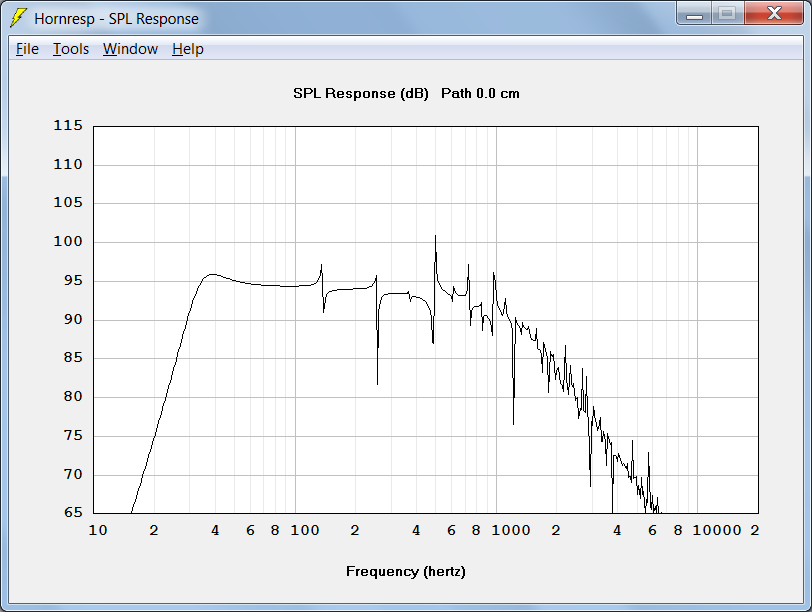This screenshot has height=612, width=812.
Task: Open the Window menu
Action: coord(130,49)
